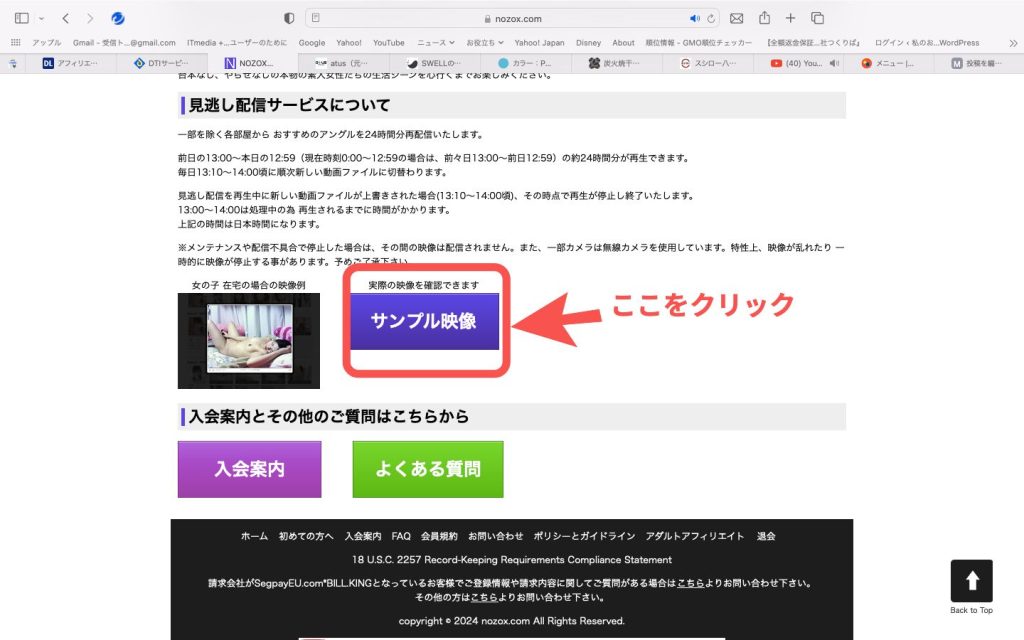
Task: Open the privacy report shield icon
Action: coord(290,18)
